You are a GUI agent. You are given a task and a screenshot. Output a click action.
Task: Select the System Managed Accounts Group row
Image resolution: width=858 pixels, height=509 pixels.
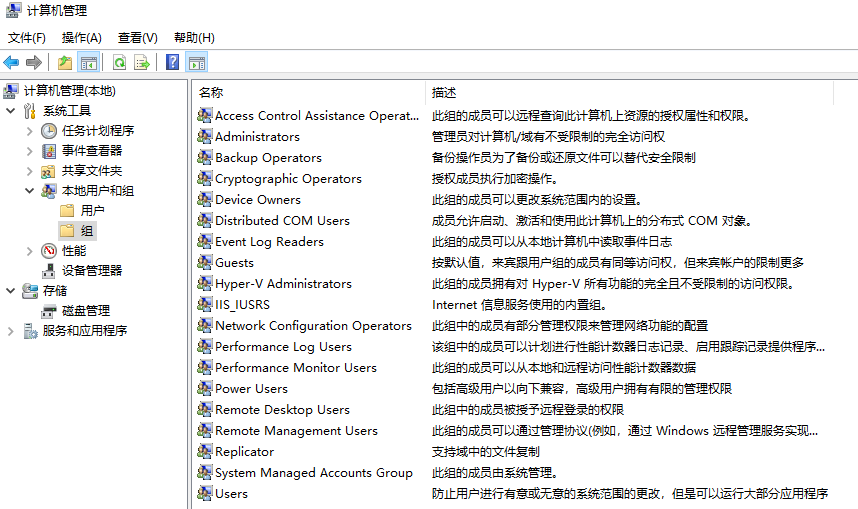[314, 472]
